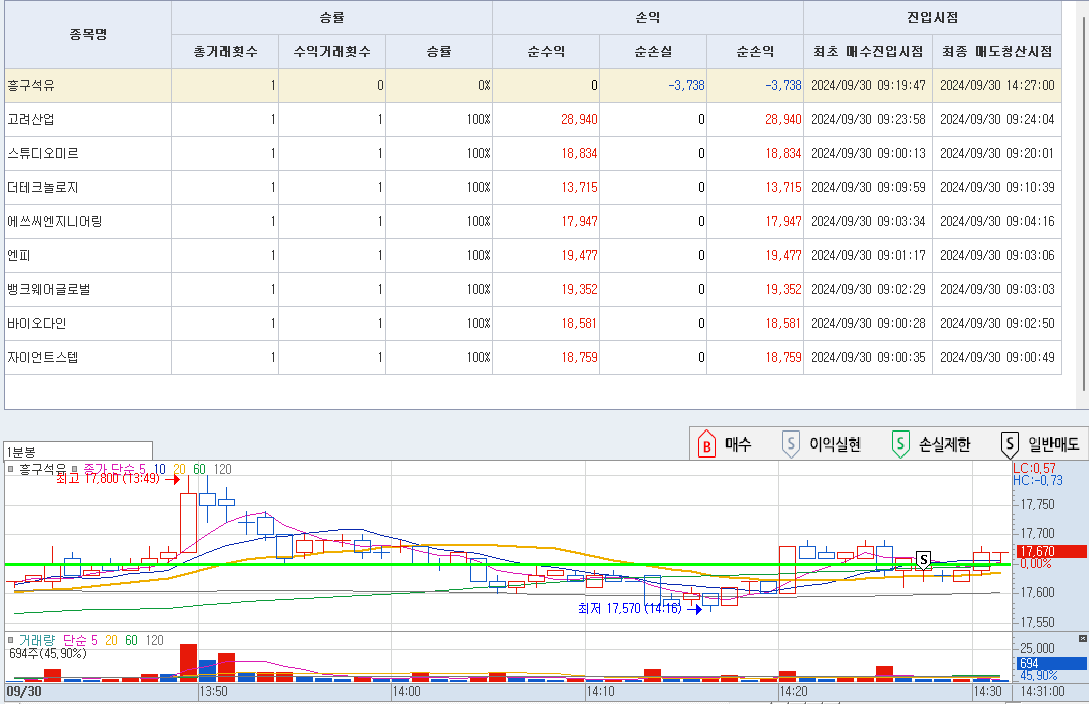
Task: Click the 순손익 column header
Action: (x=755, y=51)
